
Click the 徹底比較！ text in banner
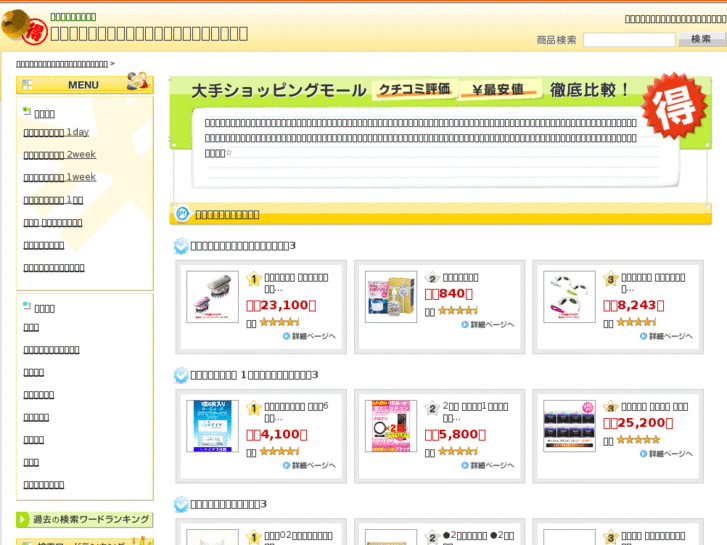click(x=589, y=90)
